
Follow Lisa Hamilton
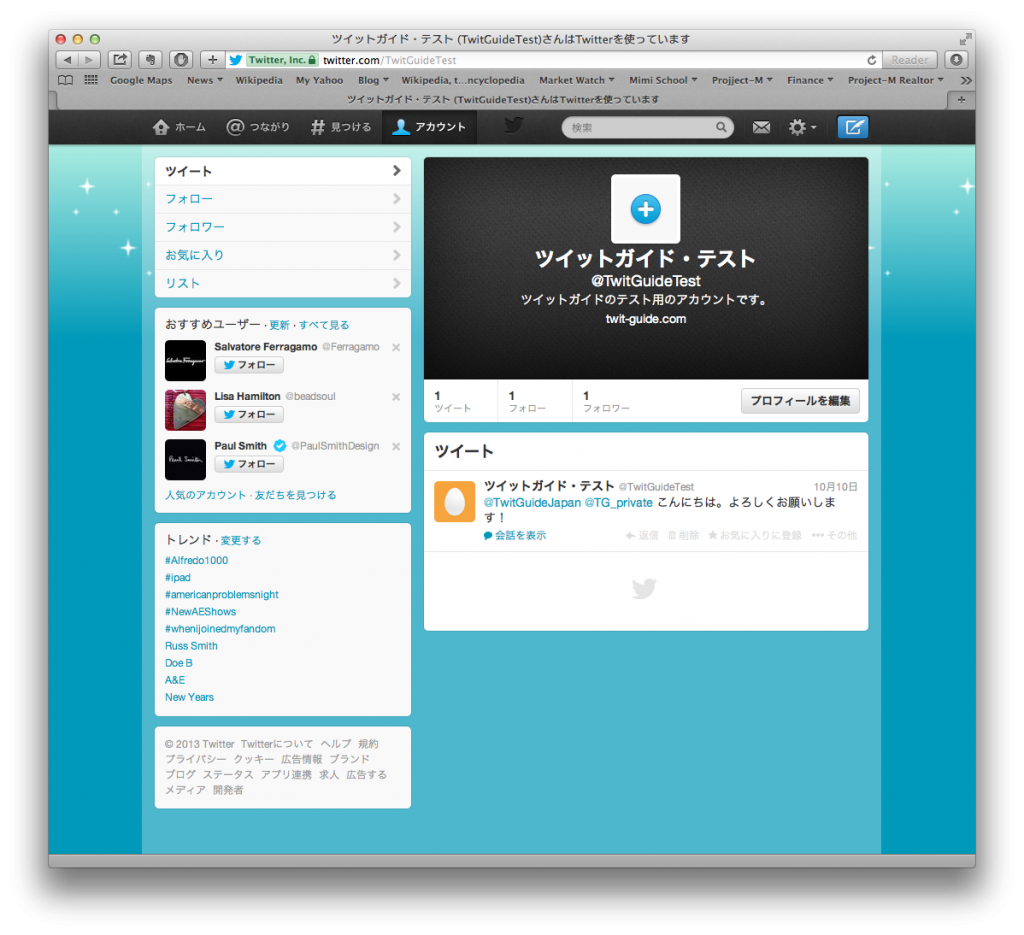point(249,415)
